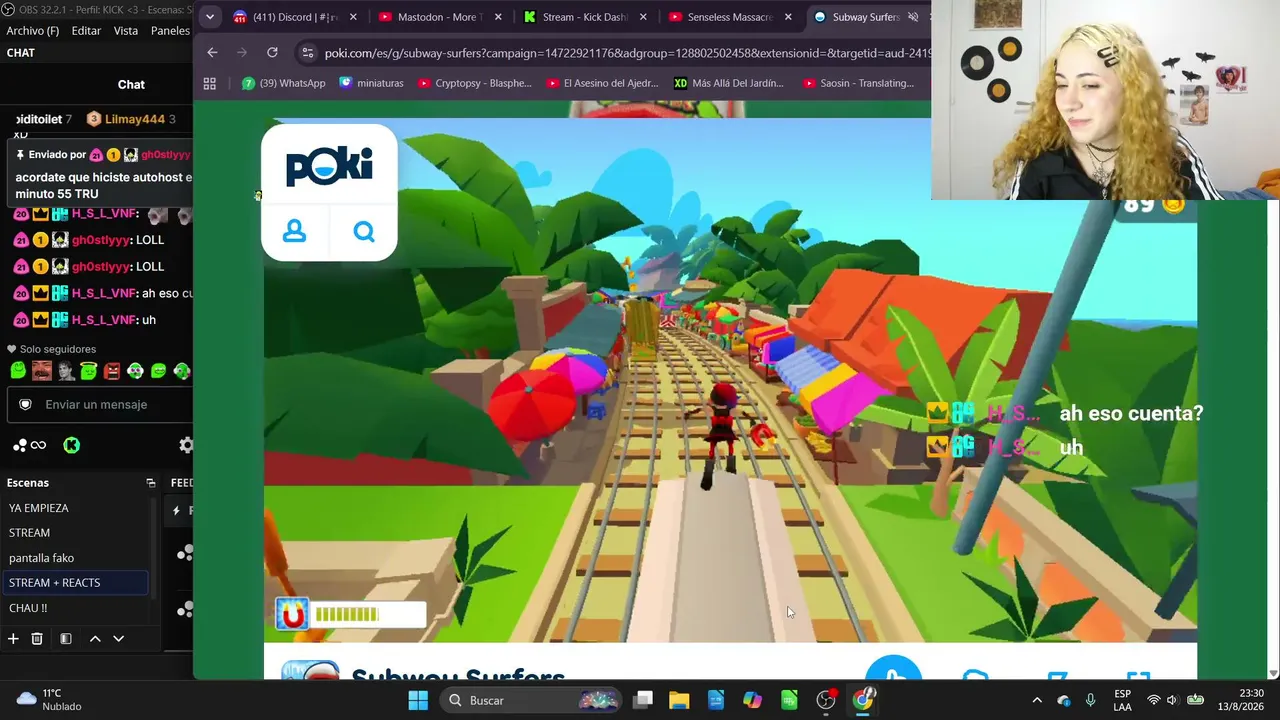
Task: Close the Mastodon tab
Action: [x=498, y=17]
